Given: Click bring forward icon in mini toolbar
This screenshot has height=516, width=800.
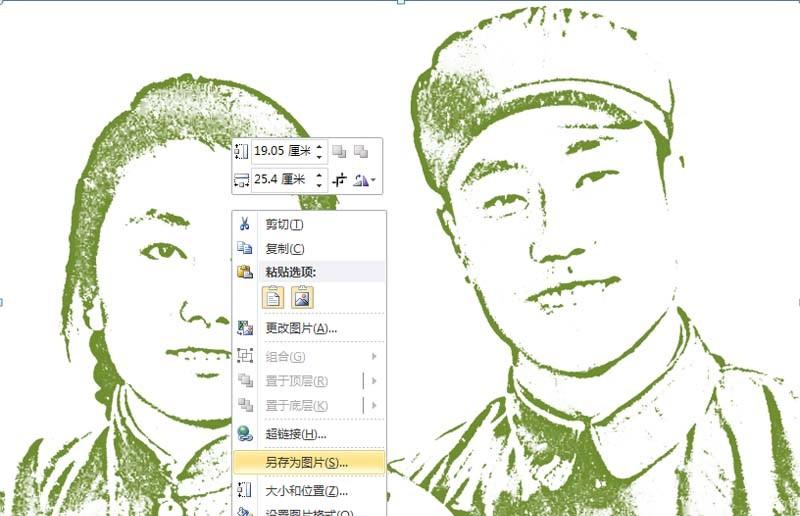Looking at the screenshot, I should tap(339, 151).
